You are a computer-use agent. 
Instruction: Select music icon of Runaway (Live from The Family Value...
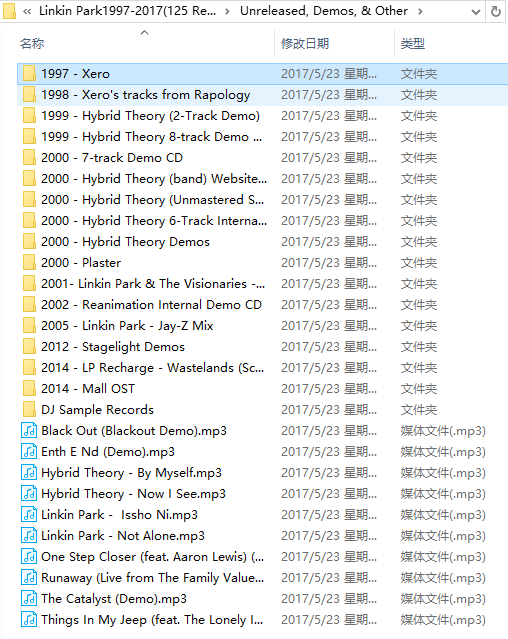pyautogui.click(x=29, y=577)
